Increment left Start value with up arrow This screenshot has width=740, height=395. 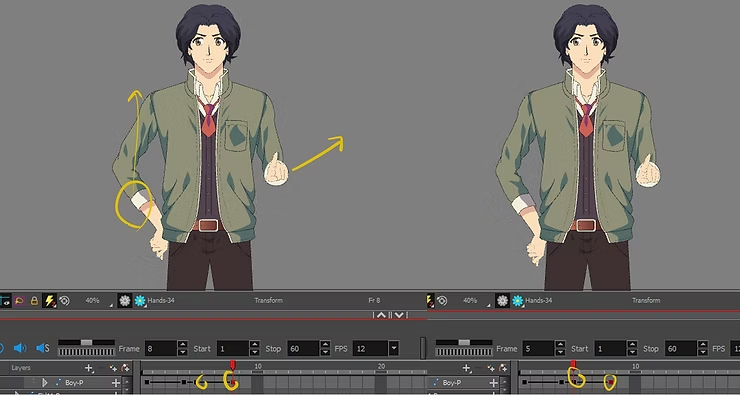pos(254,345)
